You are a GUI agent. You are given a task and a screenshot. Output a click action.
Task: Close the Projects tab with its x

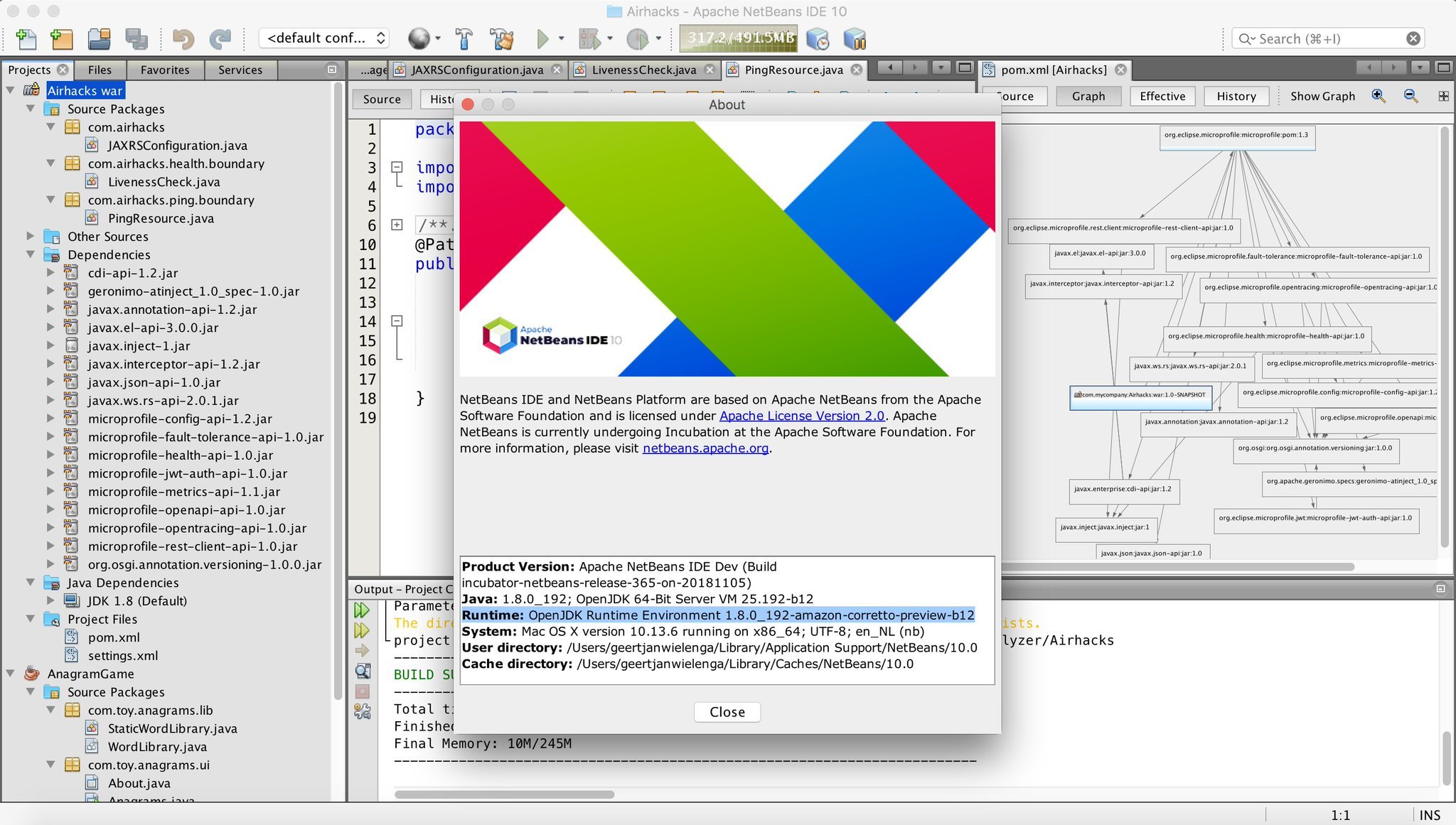[x=63, y=70]
